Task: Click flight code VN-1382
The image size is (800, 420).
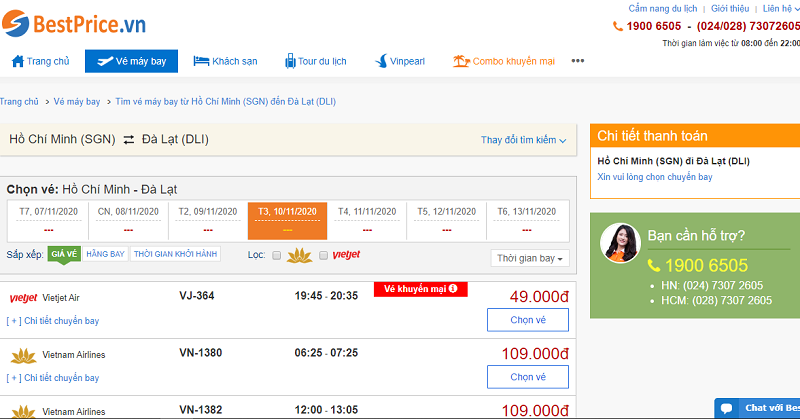Action: click(x=201, y=410)
